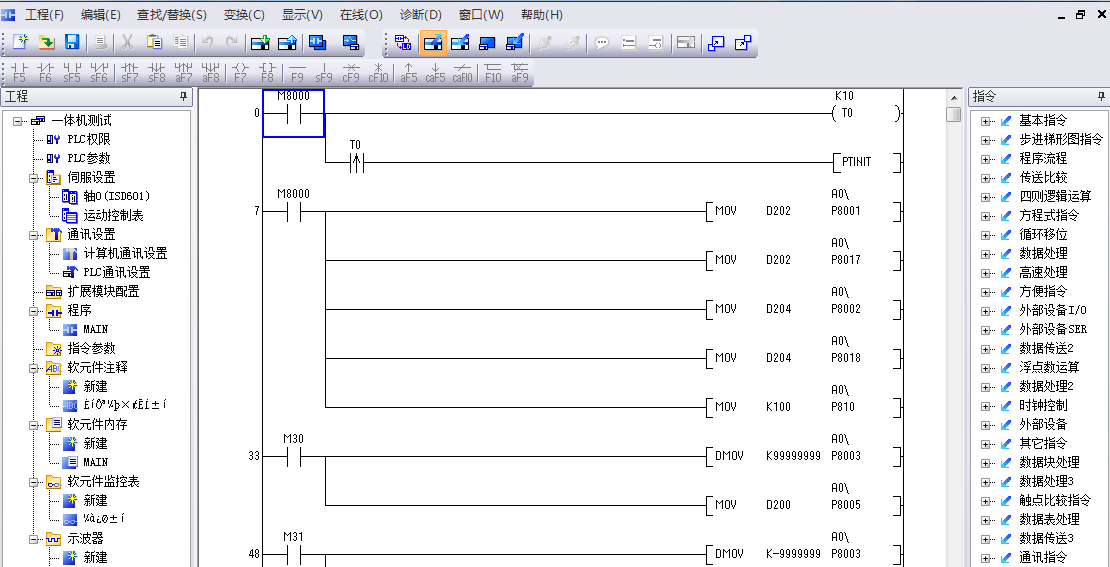Insert a normally open contact with F5
This screenshot has height=567, width=1110.
(19, 72)
